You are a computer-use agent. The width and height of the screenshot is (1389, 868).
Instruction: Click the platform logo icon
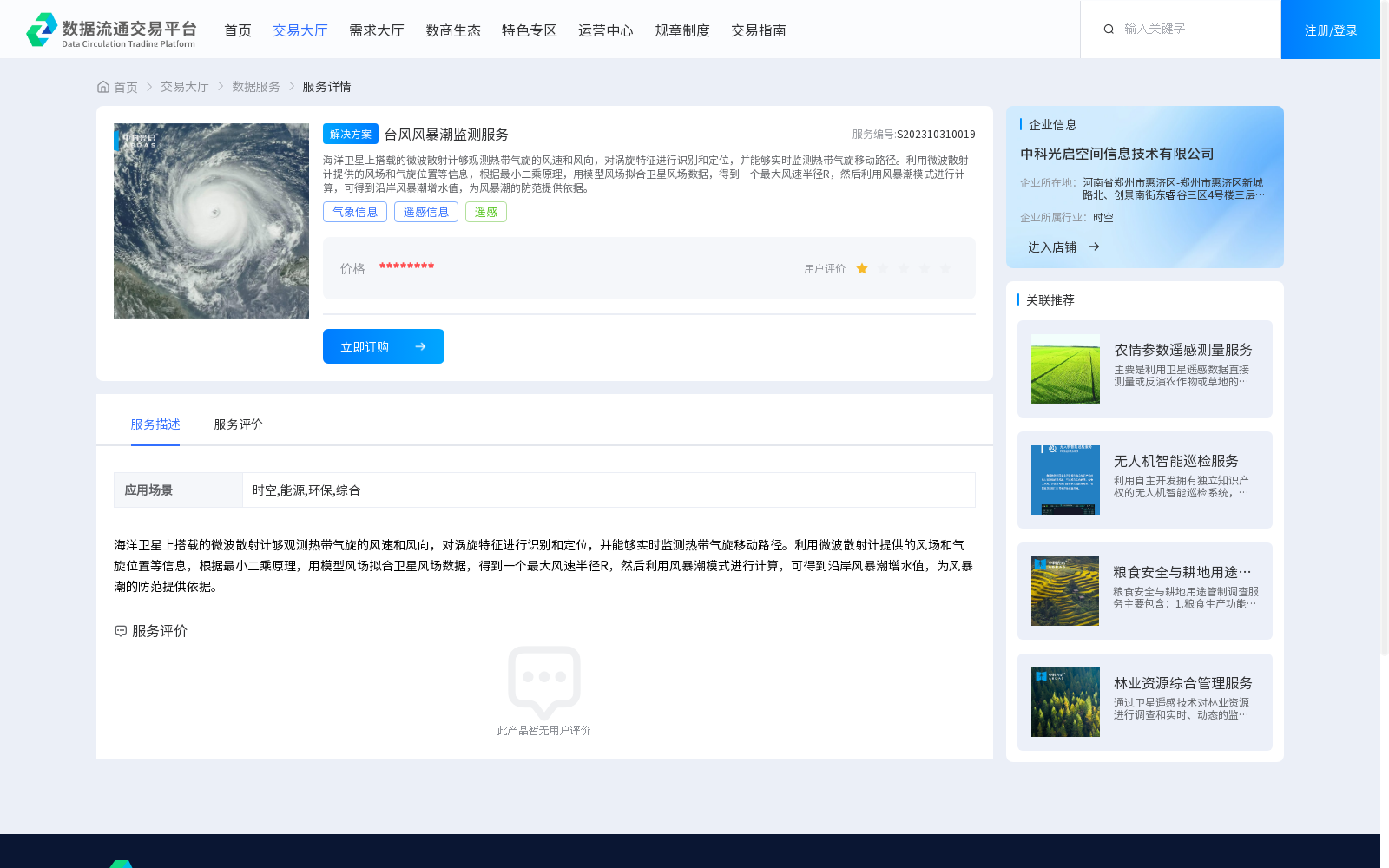(42, 30)
